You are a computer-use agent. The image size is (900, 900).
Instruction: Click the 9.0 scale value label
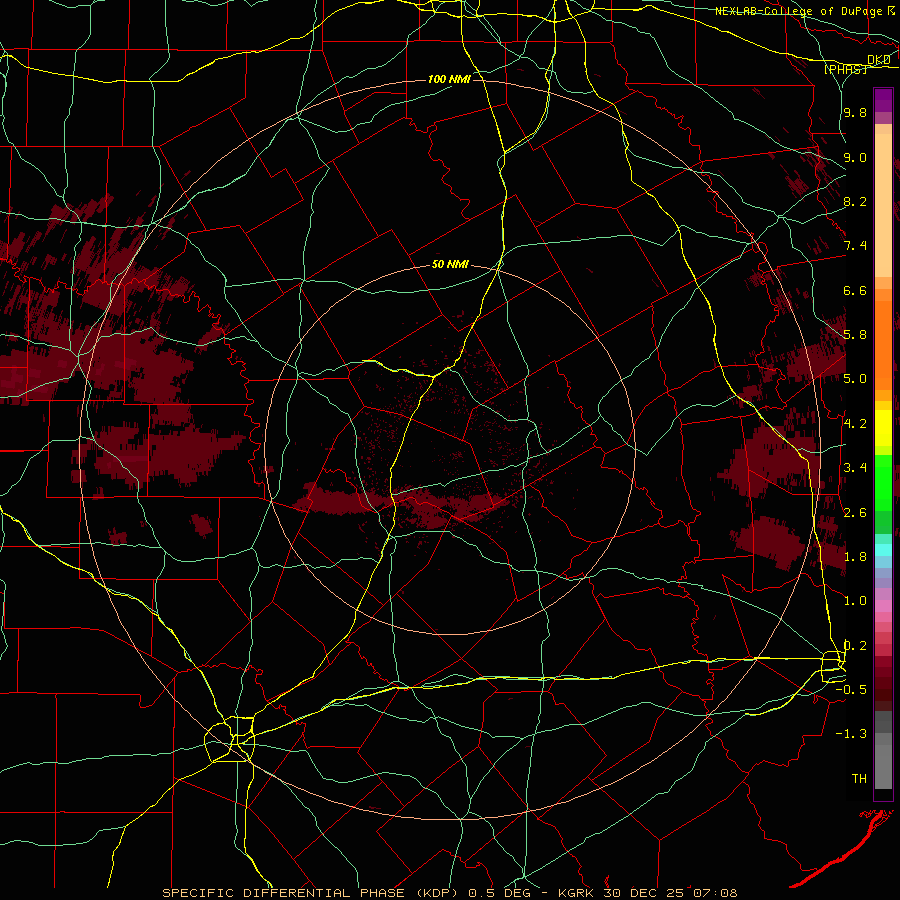[855, 157]
